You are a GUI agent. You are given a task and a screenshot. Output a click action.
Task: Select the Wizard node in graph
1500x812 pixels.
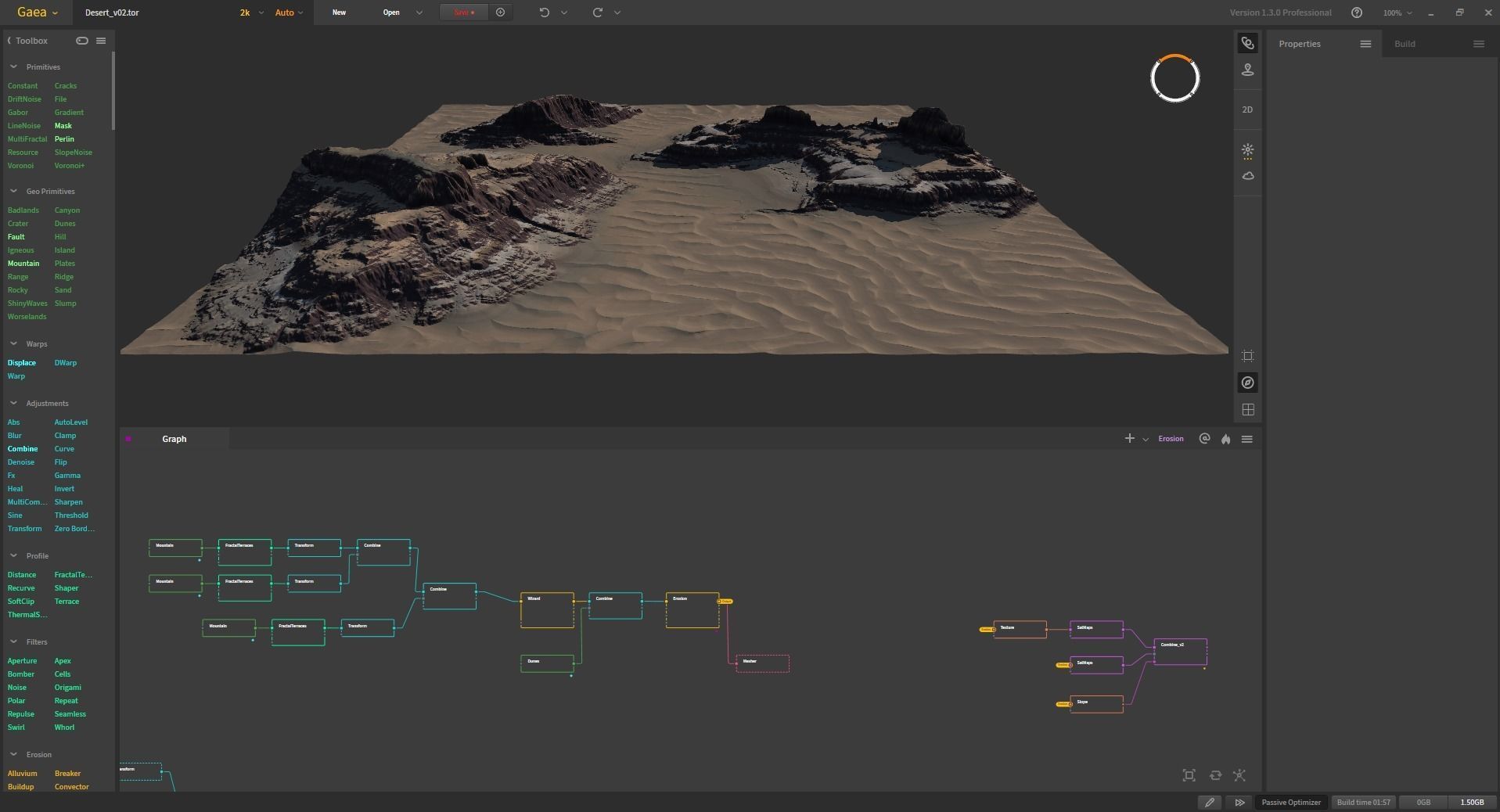point(547,610)
